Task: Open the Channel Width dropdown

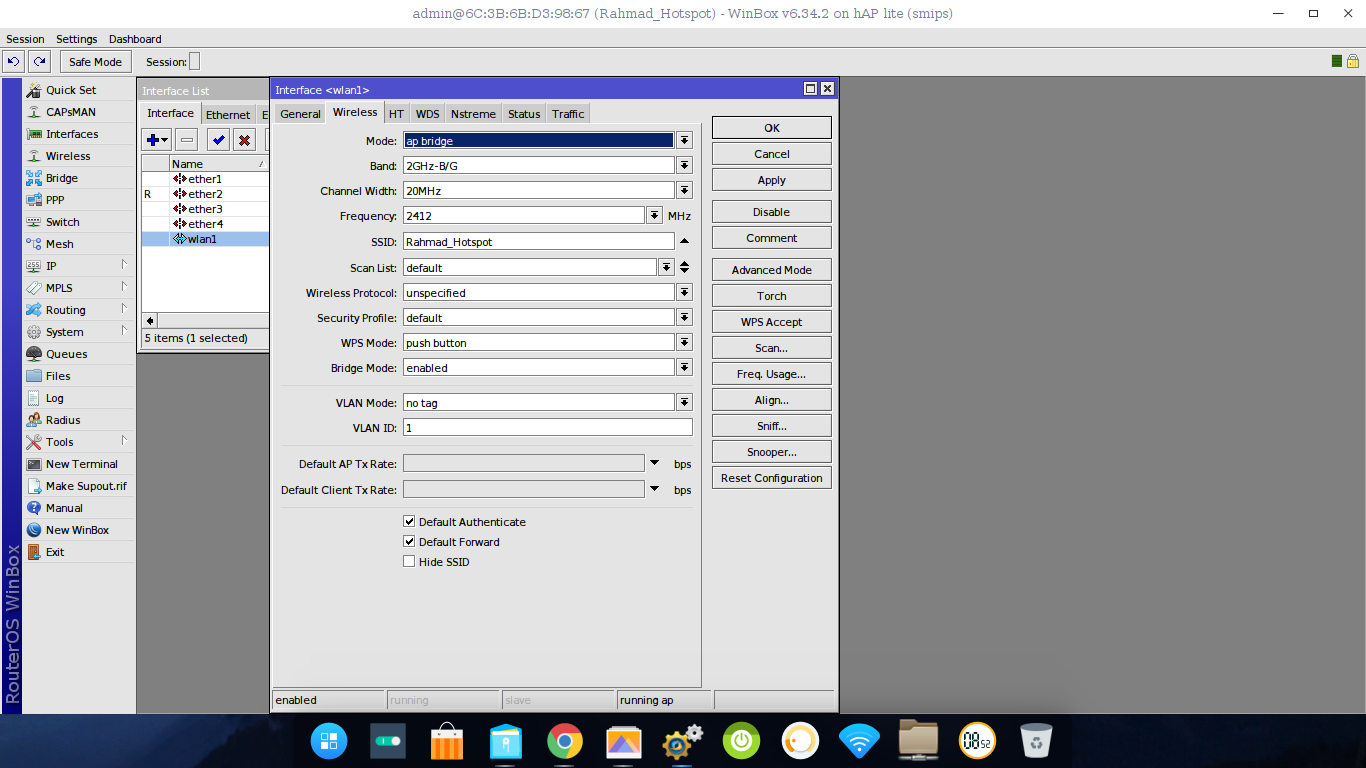Action: pos(685,191)
